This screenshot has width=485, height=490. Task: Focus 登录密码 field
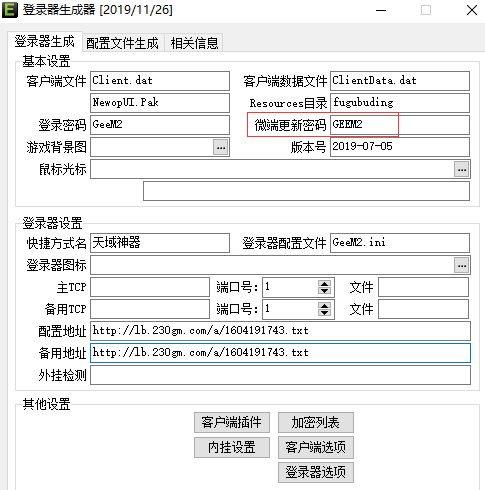click(x=160, y=125)
